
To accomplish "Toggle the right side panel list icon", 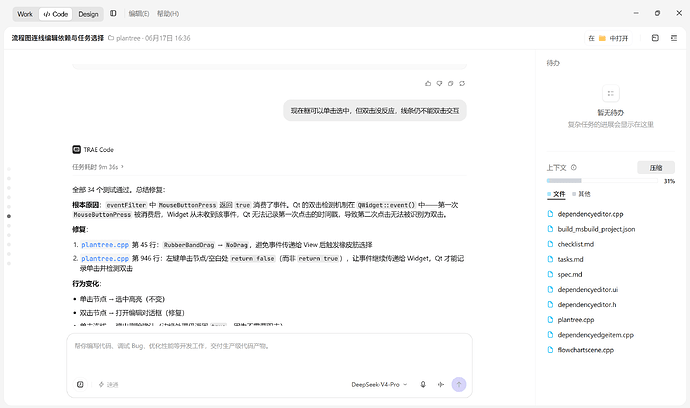I will [674, 38].
